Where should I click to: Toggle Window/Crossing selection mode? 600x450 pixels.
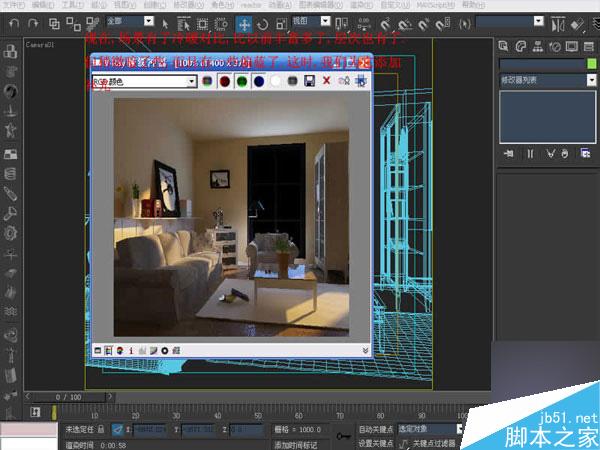pyautogui.click(x=221, y=24)
